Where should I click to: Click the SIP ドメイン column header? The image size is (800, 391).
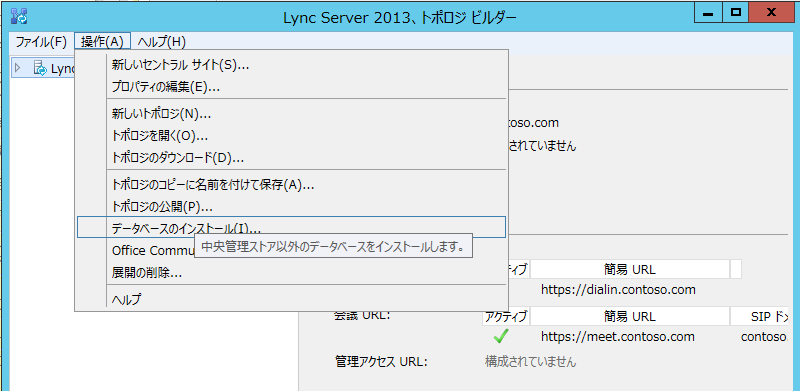pyautogui.click(x=759, y=316)
